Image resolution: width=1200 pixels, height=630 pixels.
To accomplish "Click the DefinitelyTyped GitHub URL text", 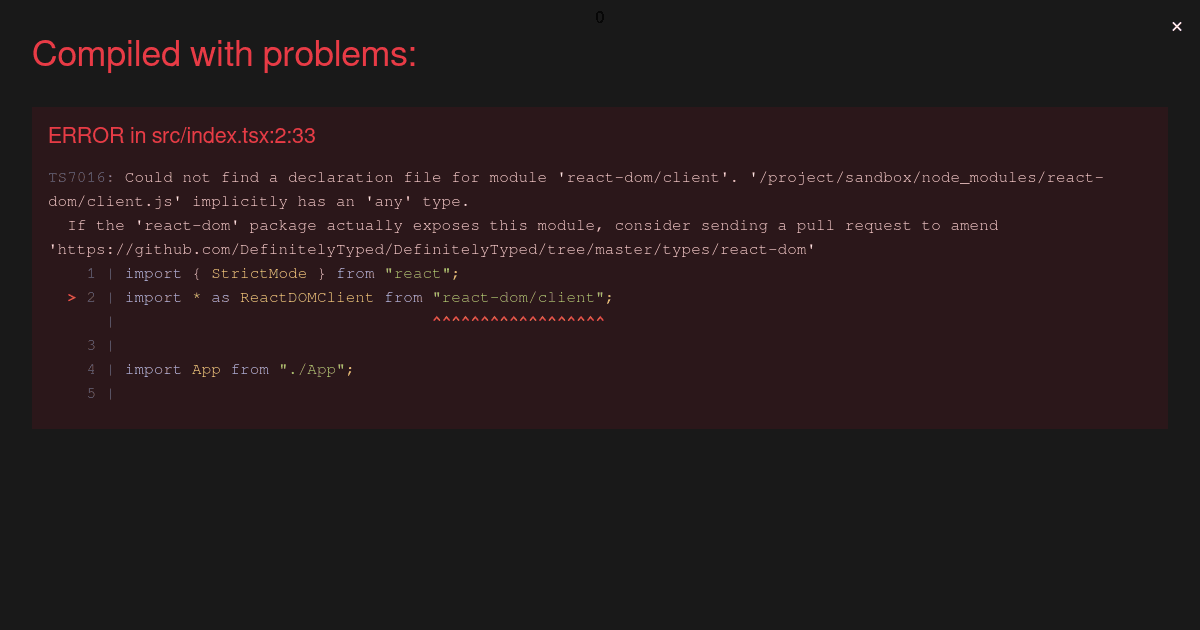I will click(432, 250).
